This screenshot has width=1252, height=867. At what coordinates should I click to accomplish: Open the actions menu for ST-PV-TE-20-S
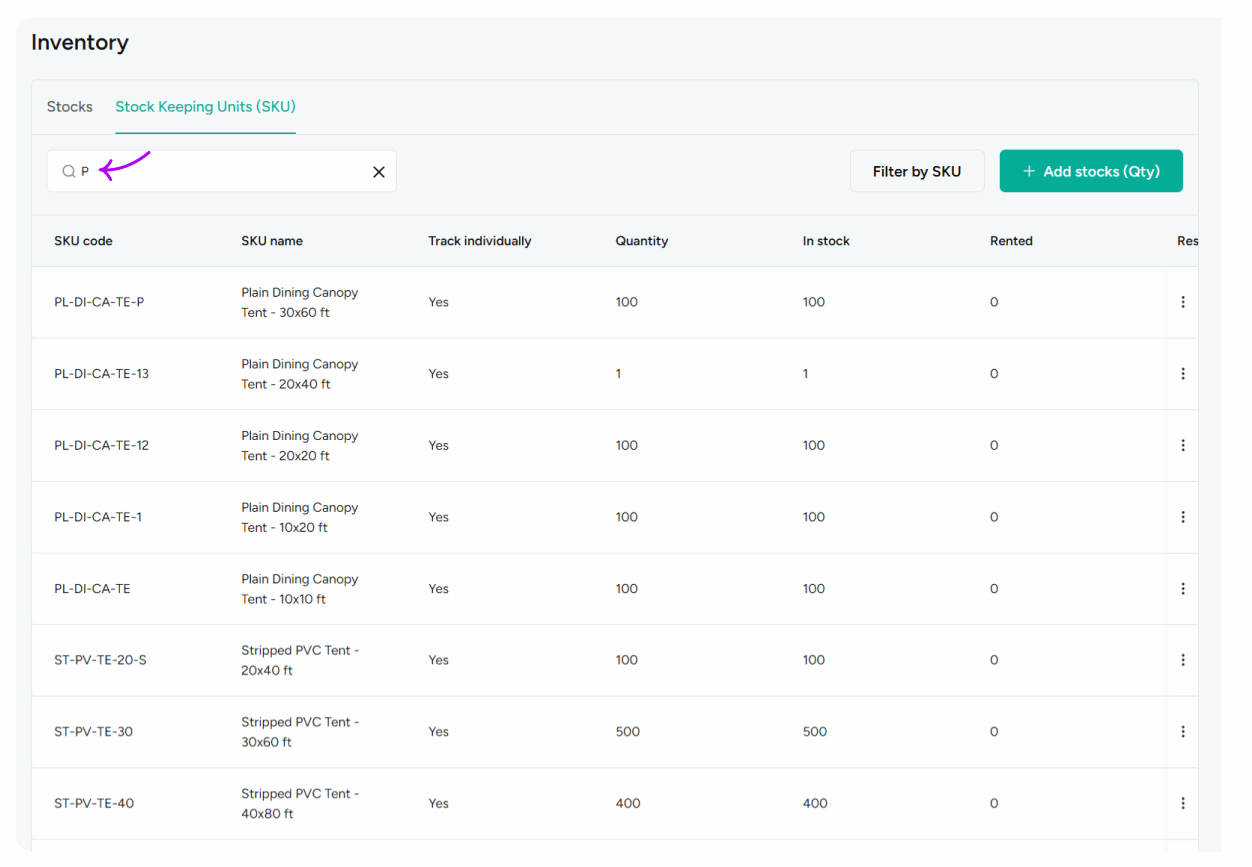(1183, 660)
